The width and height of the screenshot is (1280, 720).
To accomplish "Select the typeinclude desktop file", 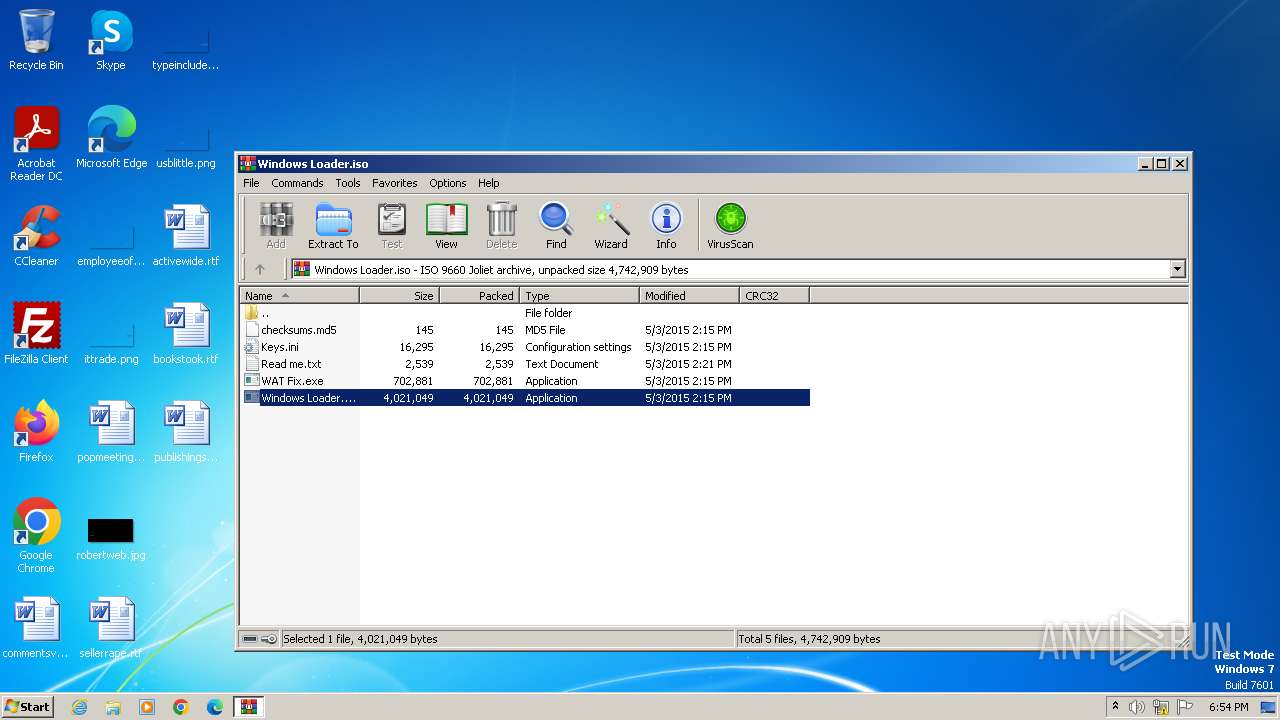I will (186, 47).
